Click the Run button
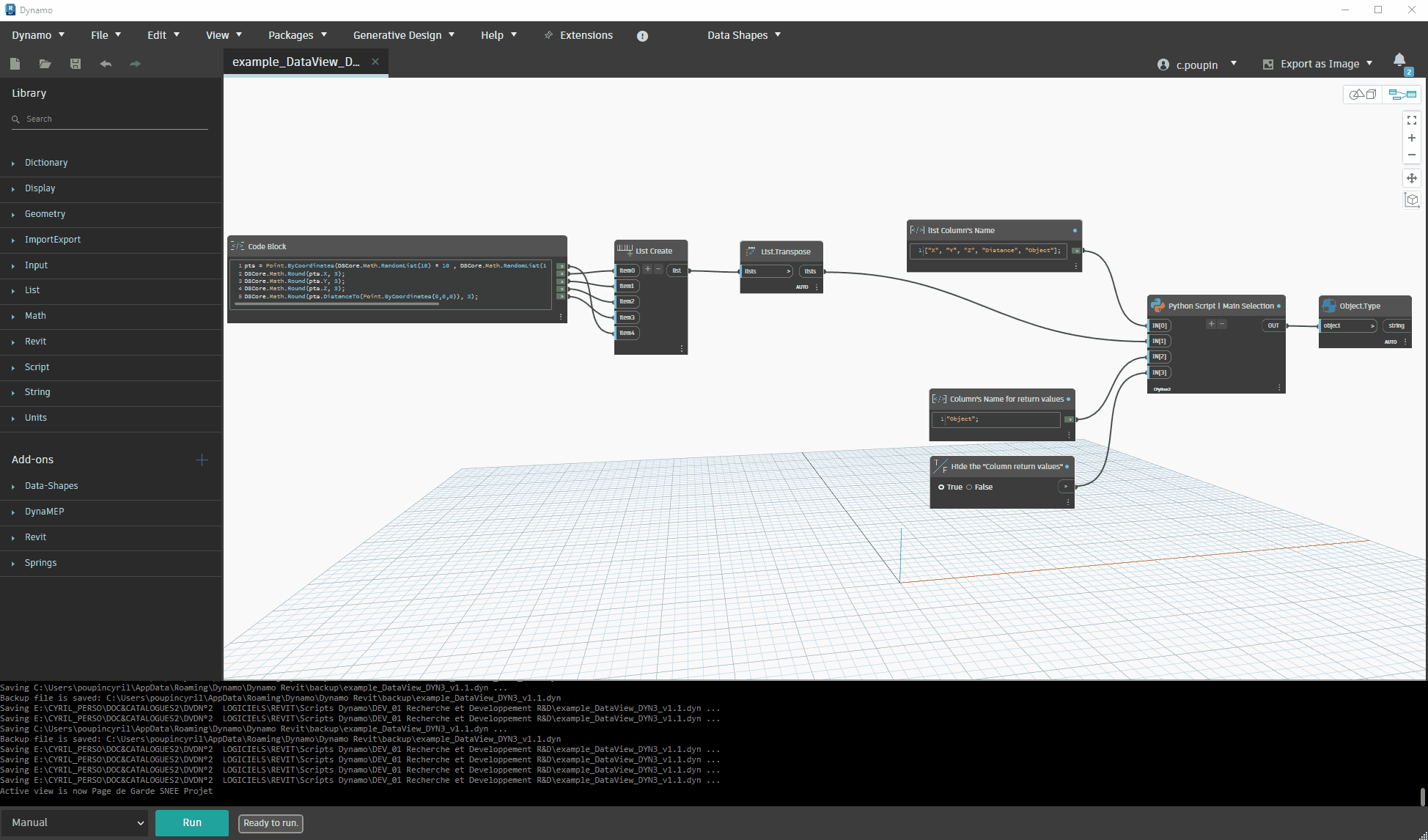 [192, 823]
